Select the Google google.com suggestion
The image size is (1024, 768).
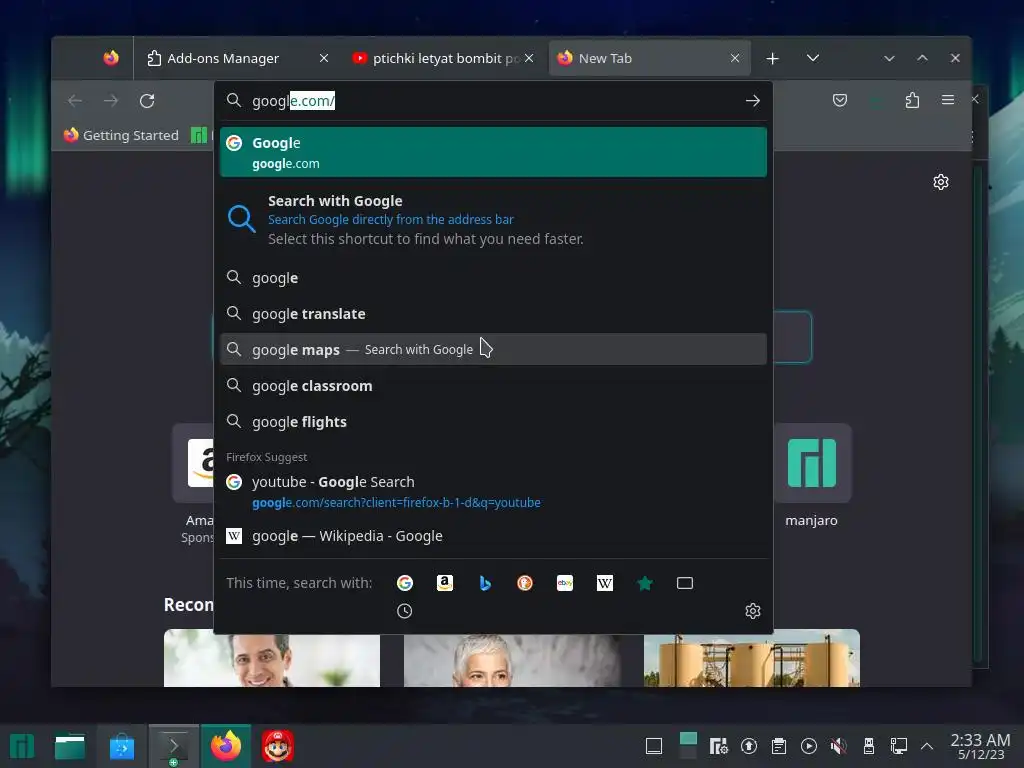tap(493, 152)
